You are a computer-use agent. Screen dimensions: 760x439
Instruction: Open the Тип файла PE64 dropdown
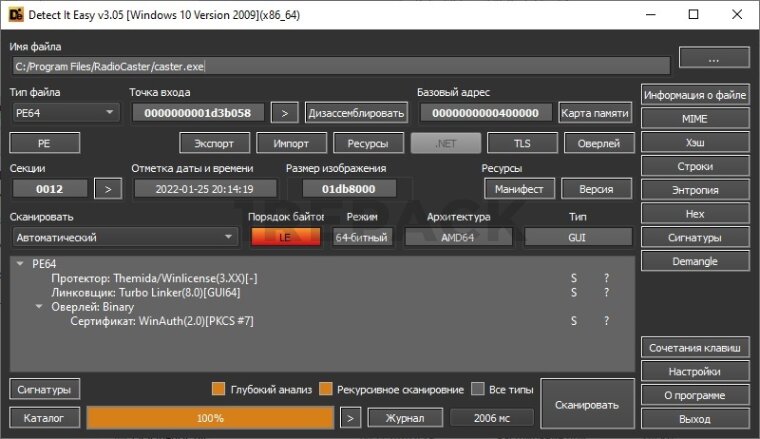tap(66, 113)
